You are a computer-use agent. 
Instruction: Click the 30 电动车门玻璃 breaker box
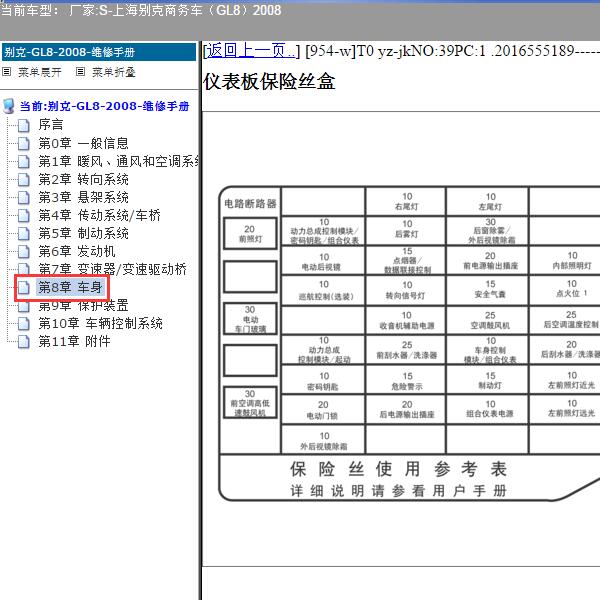click(x=250, y=319)
